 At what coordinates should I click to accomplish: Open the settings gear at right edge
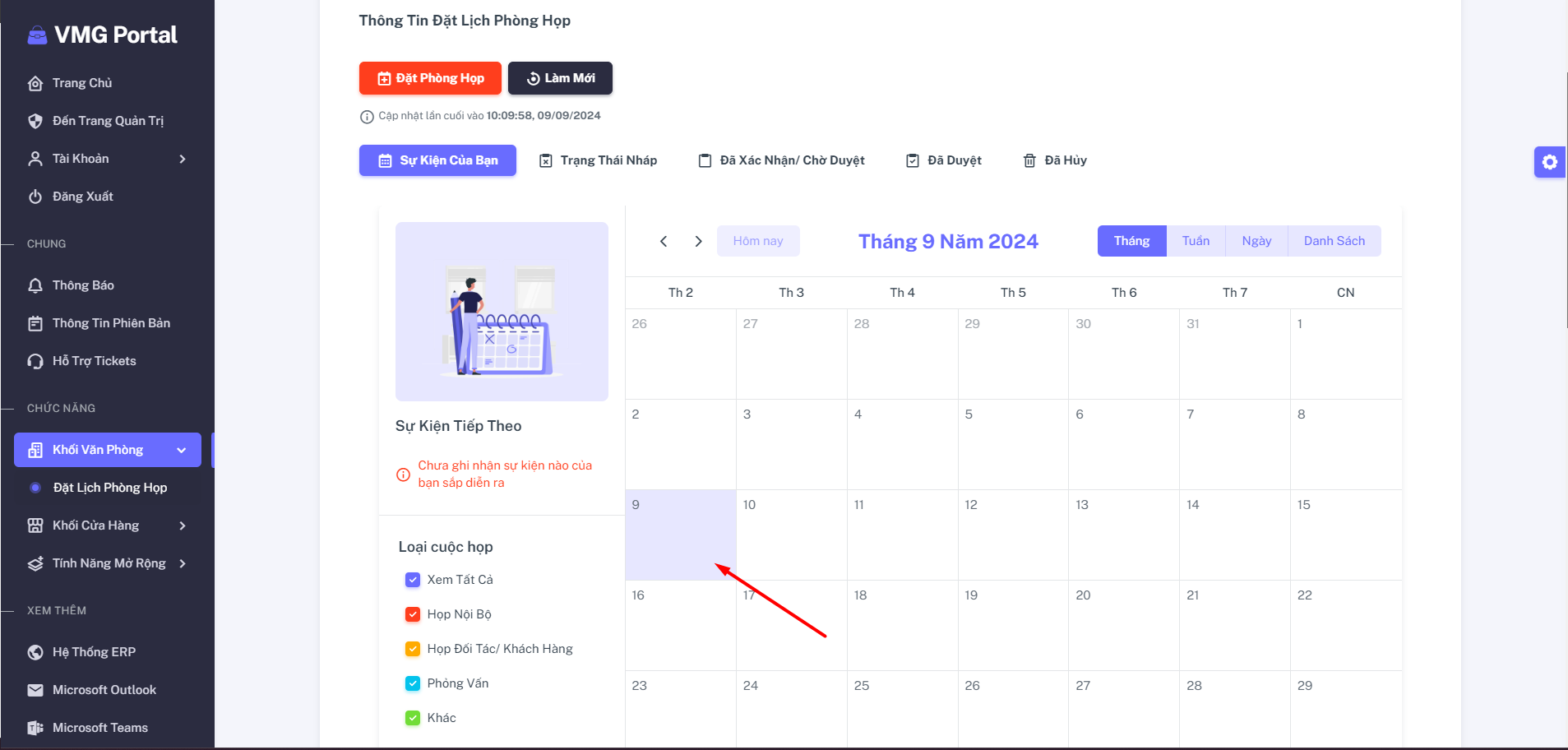click(x=1550, y=162)
